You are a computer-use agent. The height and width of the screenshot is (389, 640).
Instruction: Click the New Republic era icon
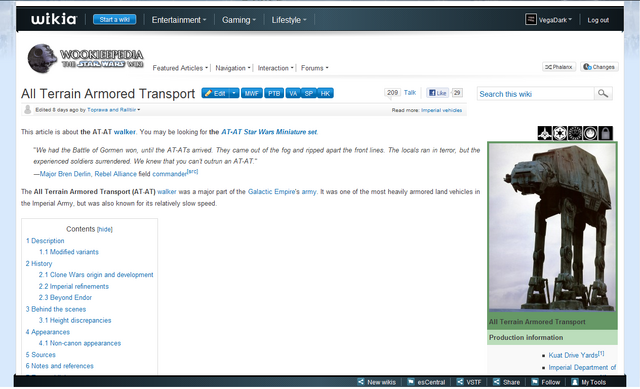coord(575,133)
